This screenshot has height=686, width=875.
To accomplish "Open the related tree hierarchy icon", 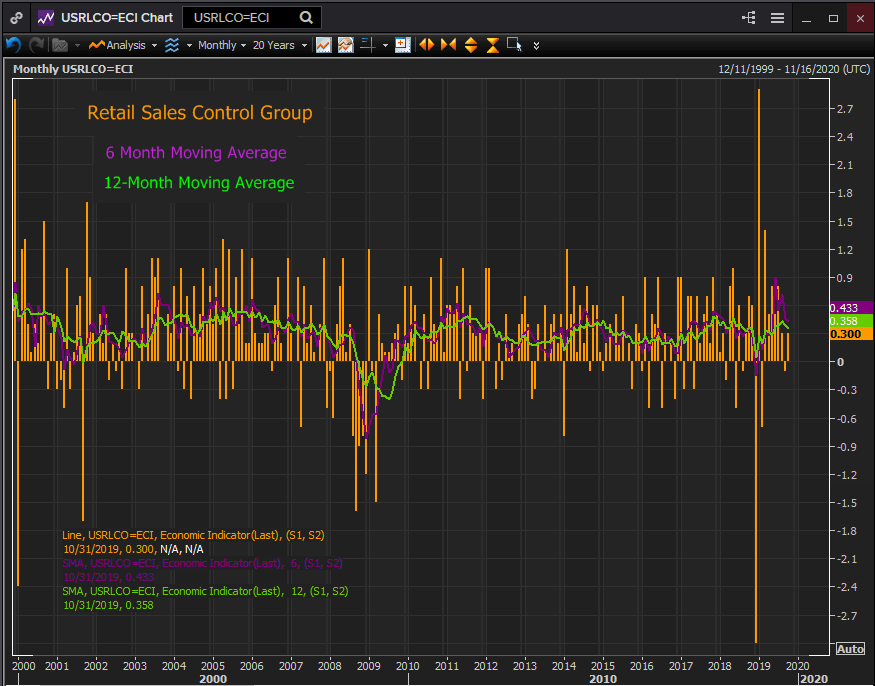I will pos(749,18).
